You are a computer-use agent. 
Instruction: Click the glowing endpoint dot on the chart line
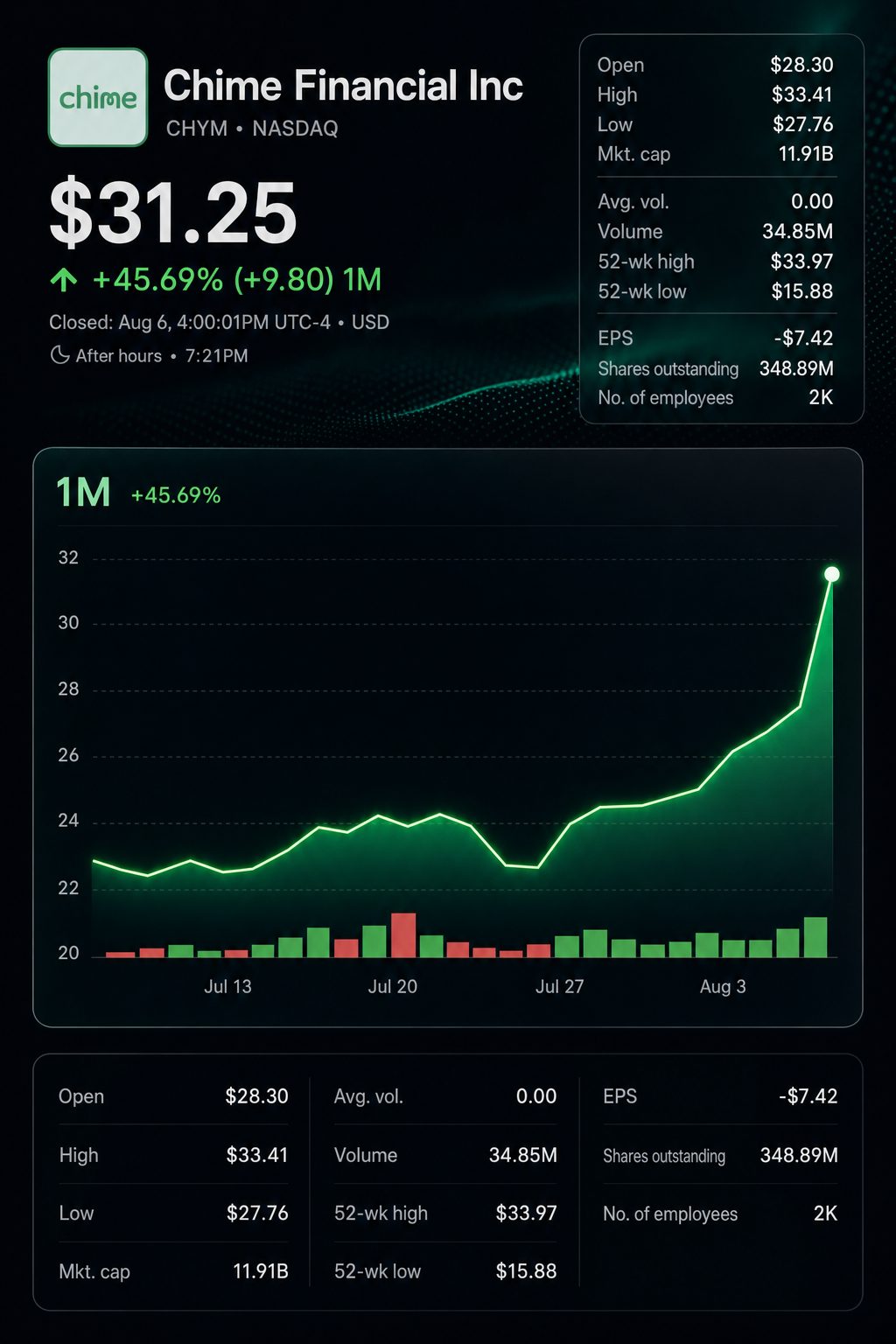(x=832, y=574)
